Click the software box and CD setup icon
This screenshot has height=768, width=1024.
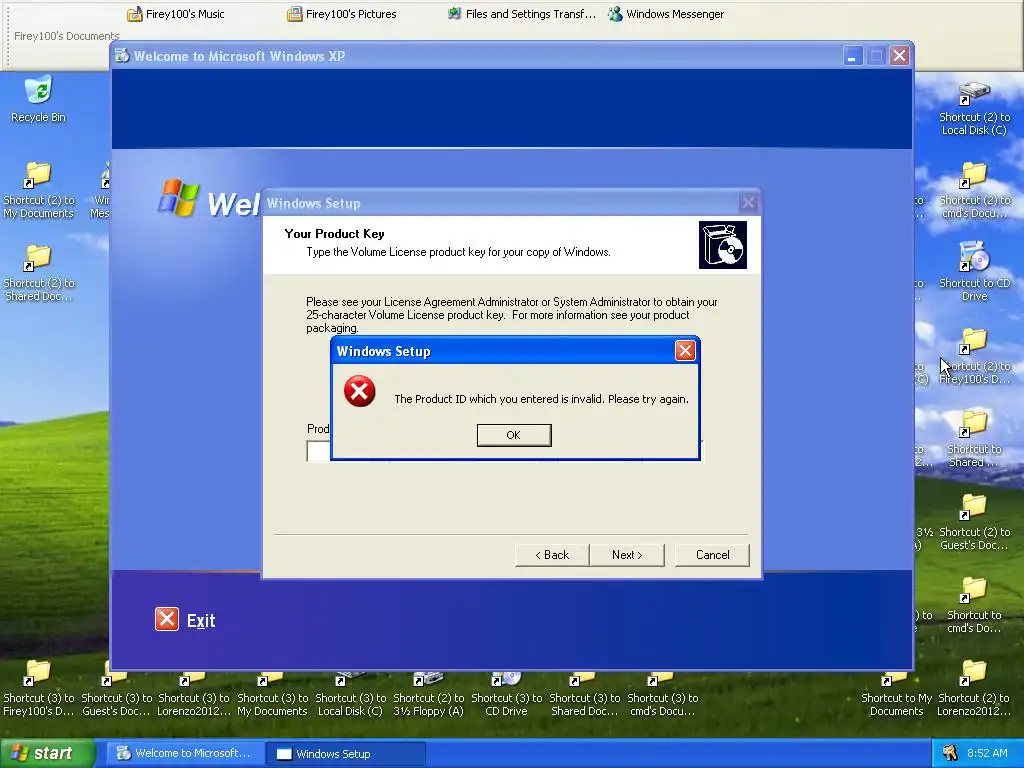tap(722, 245)
